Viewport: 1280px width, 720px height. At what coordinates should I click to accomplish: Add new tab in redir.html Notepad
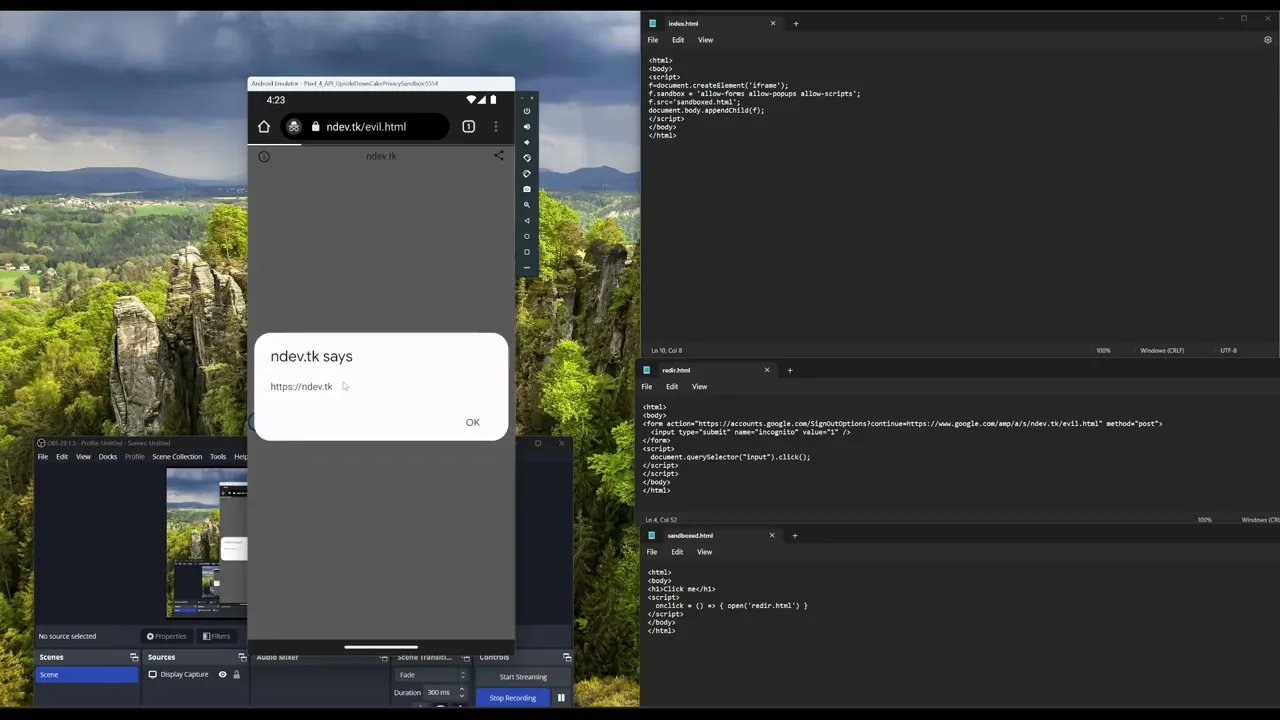(790, 370)
